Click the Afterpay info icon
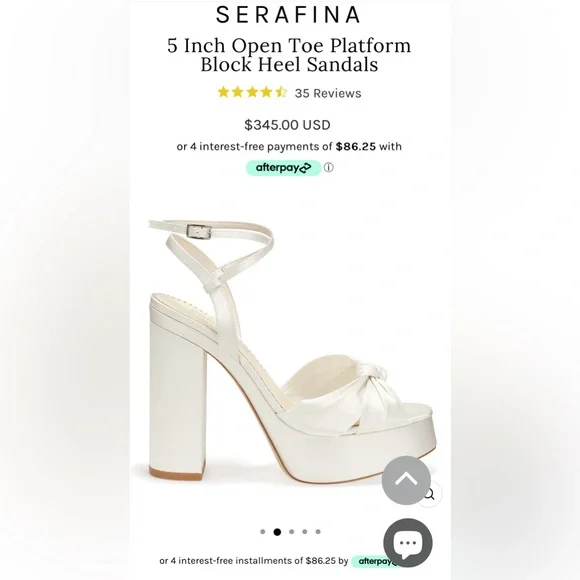Image resolution: width=580 pixels, height=580 pixels. (x=328, y=168)
